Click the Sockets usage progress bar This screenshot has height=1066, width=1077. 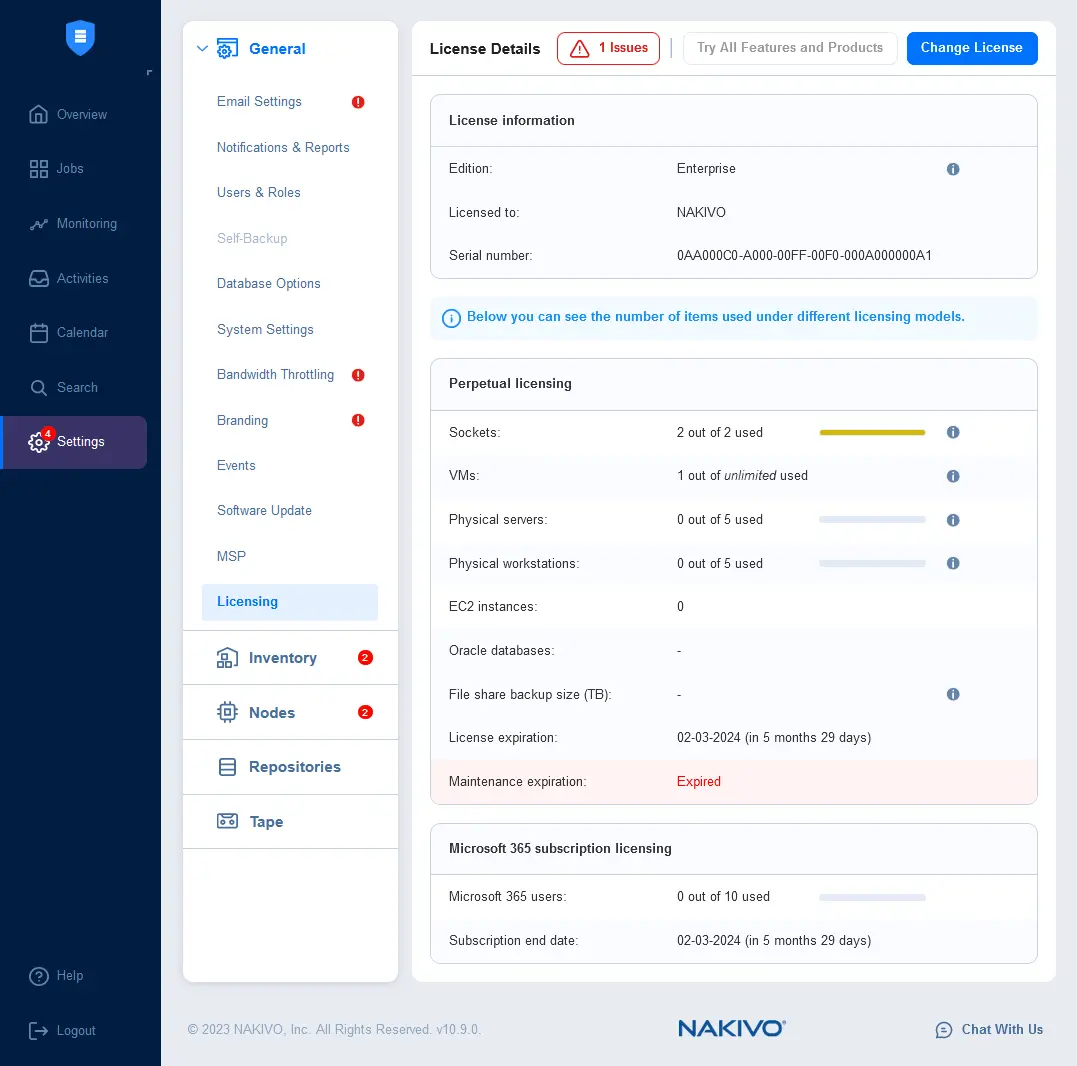(872, 433)
